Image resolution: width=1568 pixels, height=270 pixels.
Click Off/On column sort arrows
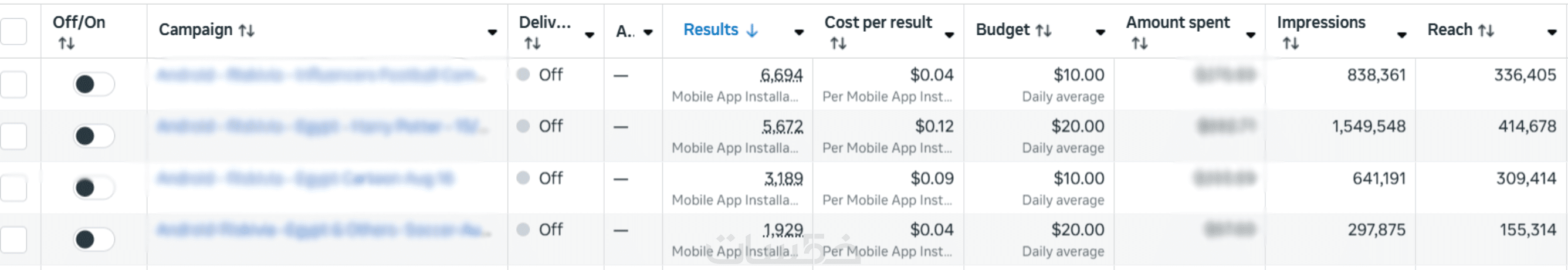66,44
